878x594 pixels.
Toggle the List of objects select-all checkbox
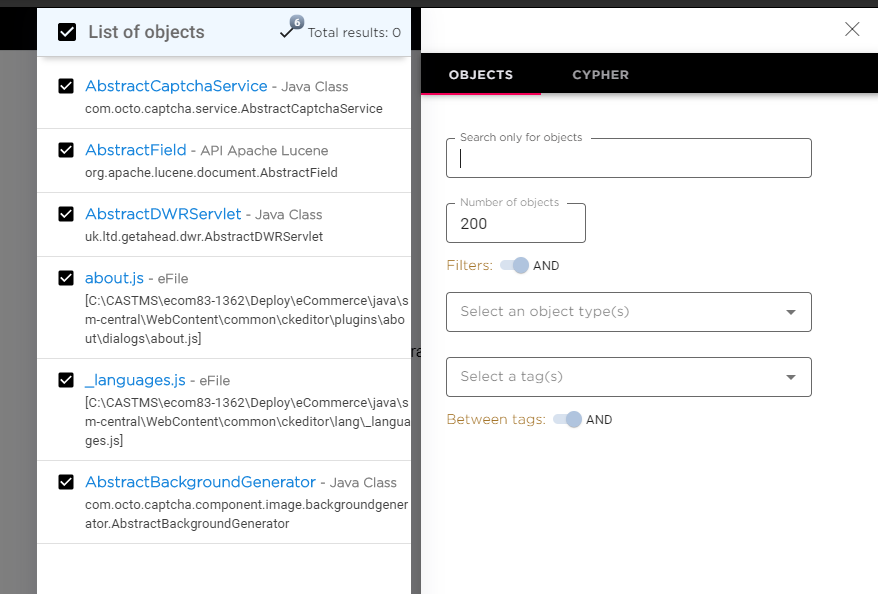click(67, 32)
